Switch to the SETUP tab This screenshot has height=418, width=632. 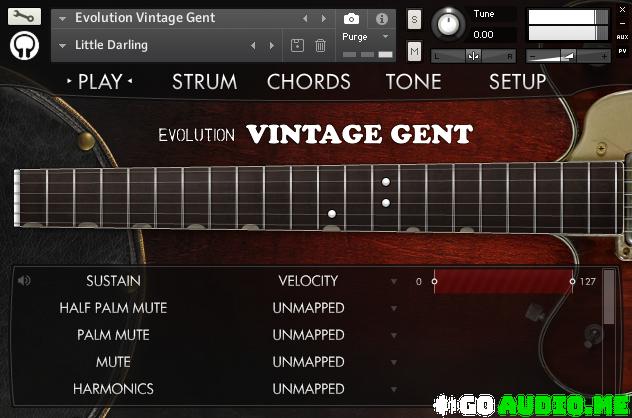(x=518, y=82)
